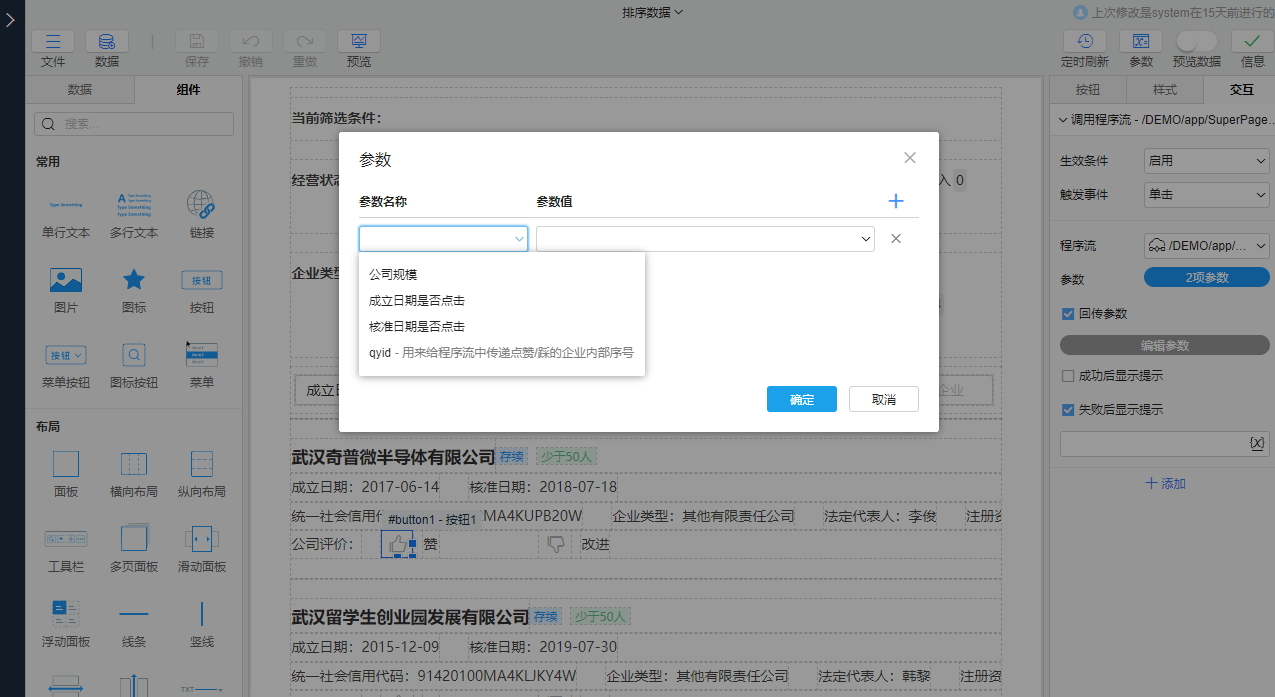The width and height of the screenshot is (1275, 697).
Task: Click the plus icon to add parameter row
Action: click(896, 200)
